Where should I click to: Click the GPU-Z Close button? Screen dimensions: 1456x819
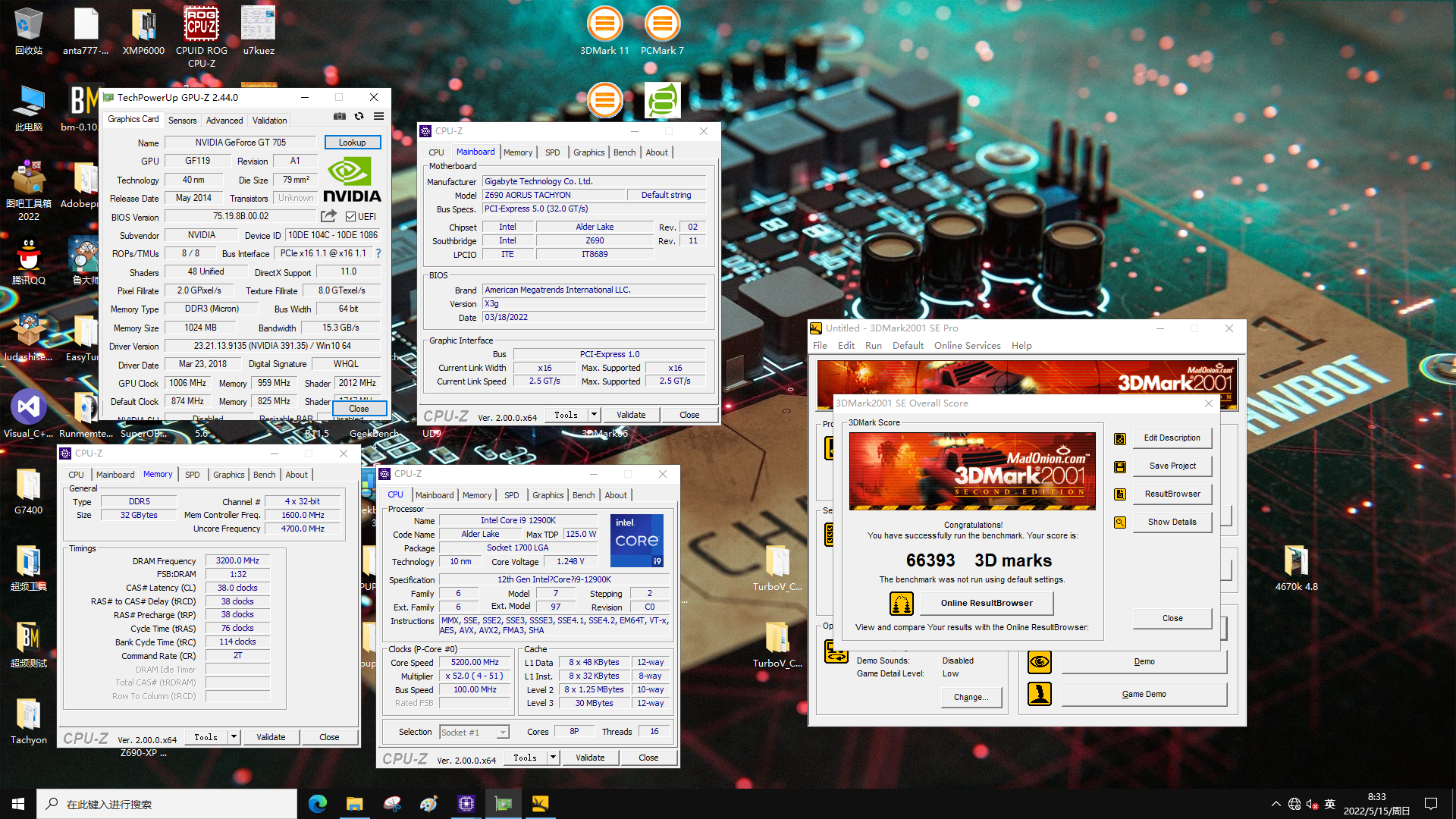tap(359, 409)
